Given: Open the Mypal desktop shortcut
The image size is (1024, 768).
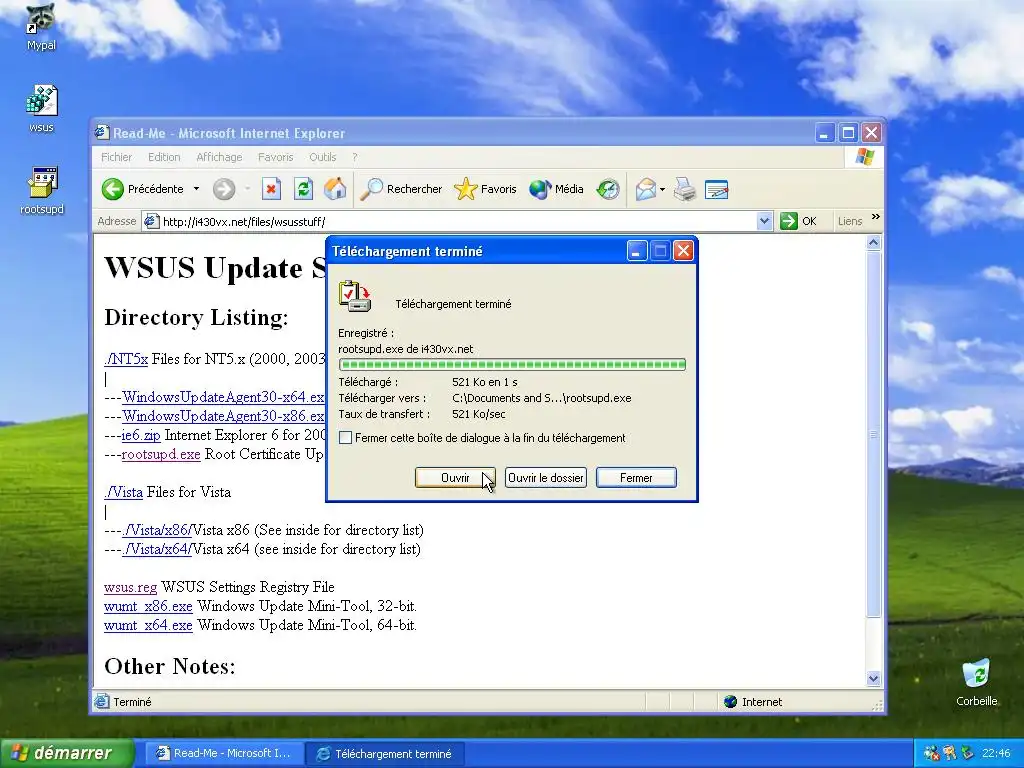Looking at the screenshot, I should point(40,26).
